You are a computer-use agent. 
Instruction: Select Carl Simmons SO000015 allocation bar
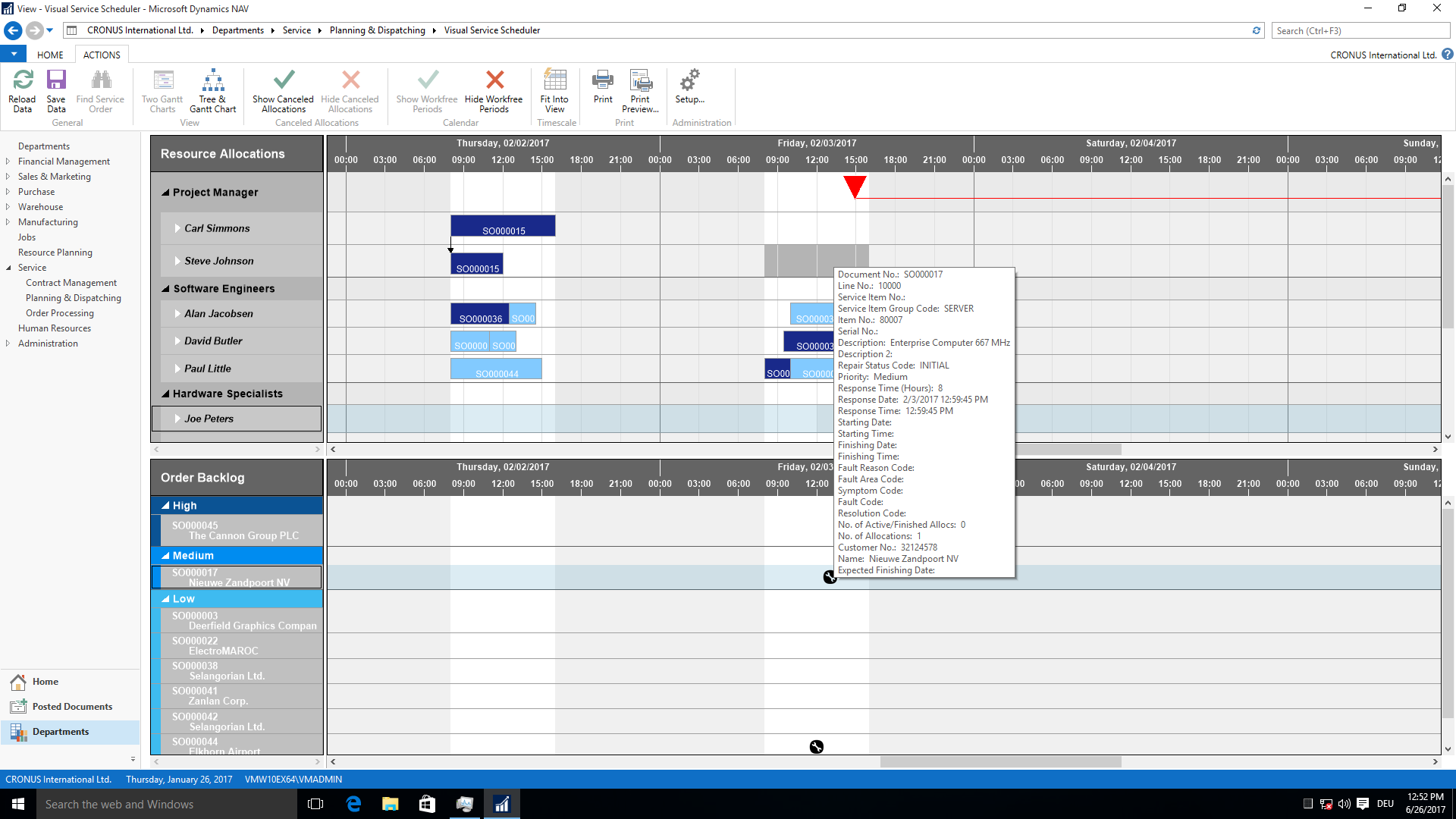tap(503, 226)
